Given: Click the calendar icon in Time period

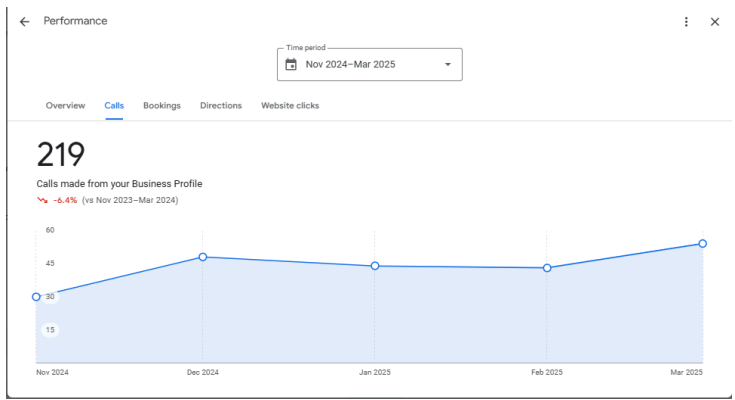Looking at the screenshot, I should coord(291,65).
